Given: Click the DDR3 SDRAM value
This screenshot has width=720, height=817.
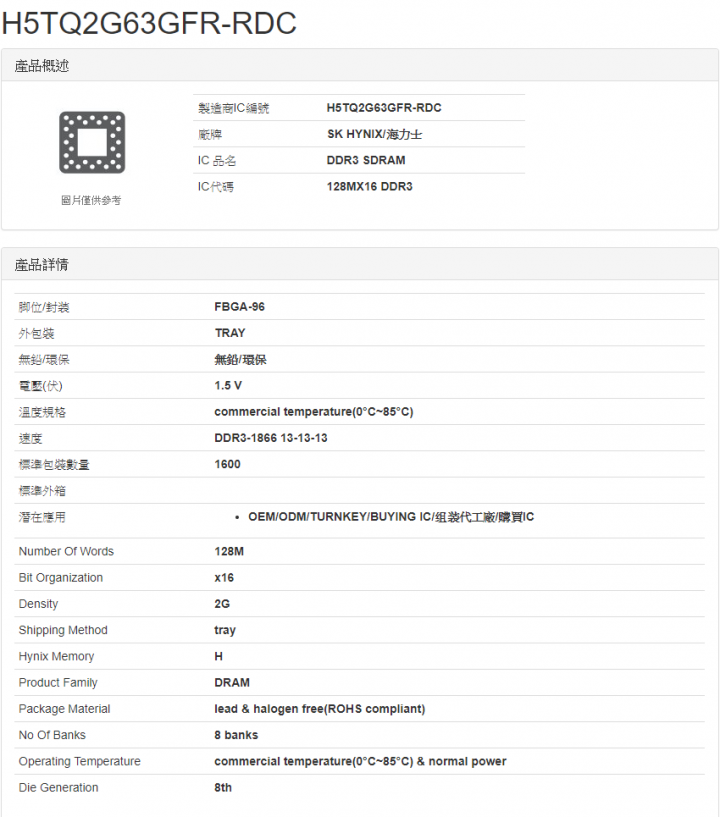Looking at the screenshot, I should coord(366,160).
